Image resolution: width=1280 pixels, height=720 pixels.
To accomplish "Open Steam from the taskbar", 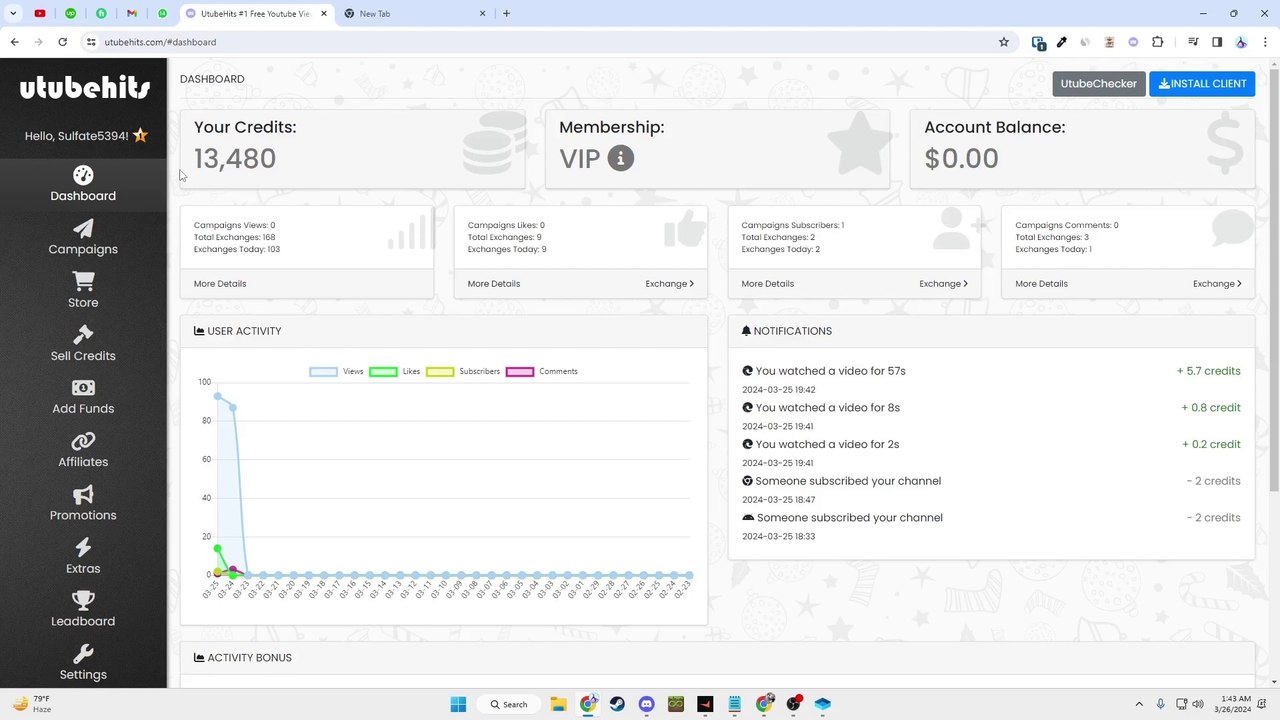I will [x=617, y=704].
